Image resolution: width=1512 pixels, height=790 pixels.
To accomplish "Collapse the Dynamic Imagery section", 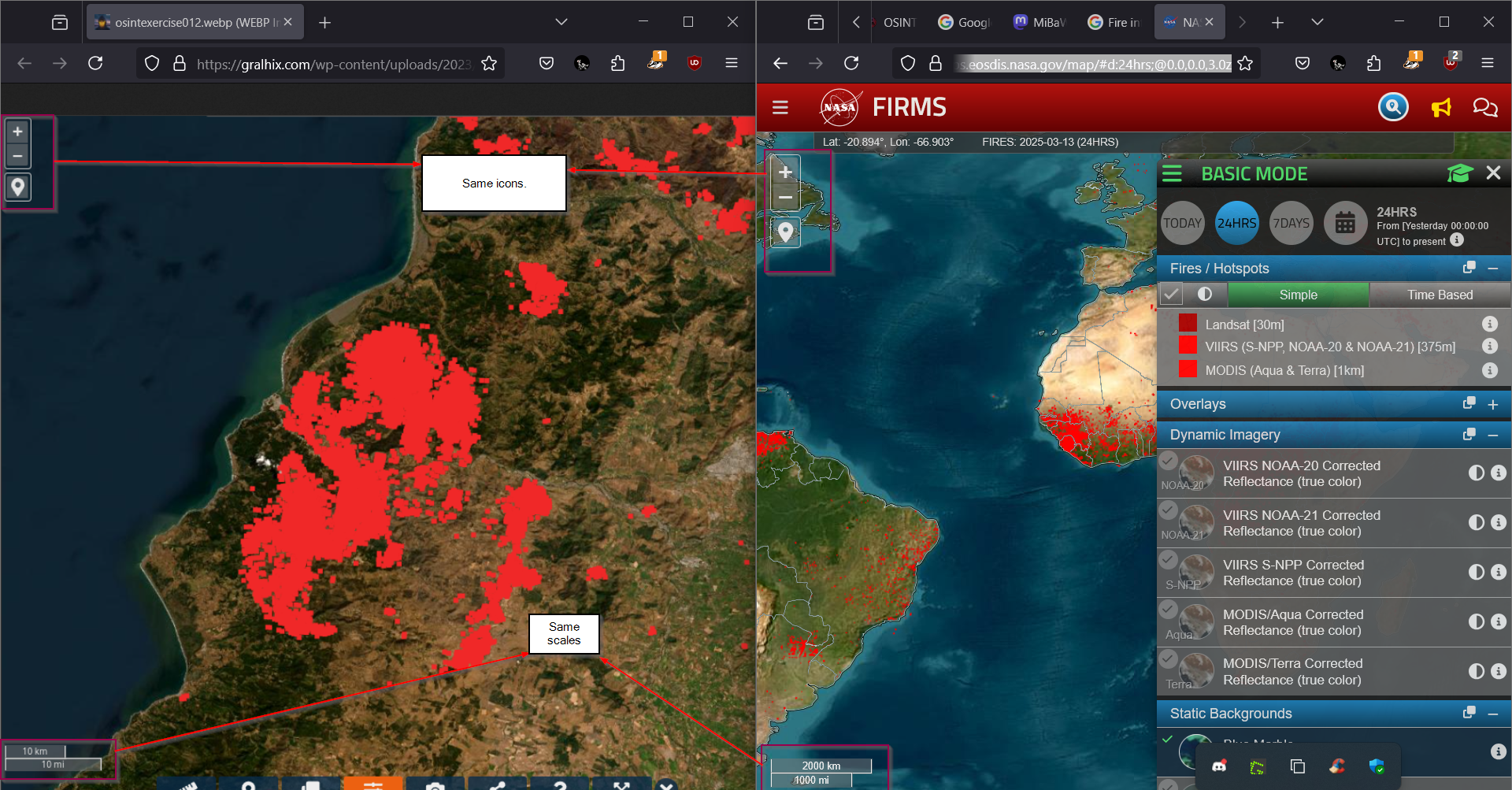I will 1492,435.
